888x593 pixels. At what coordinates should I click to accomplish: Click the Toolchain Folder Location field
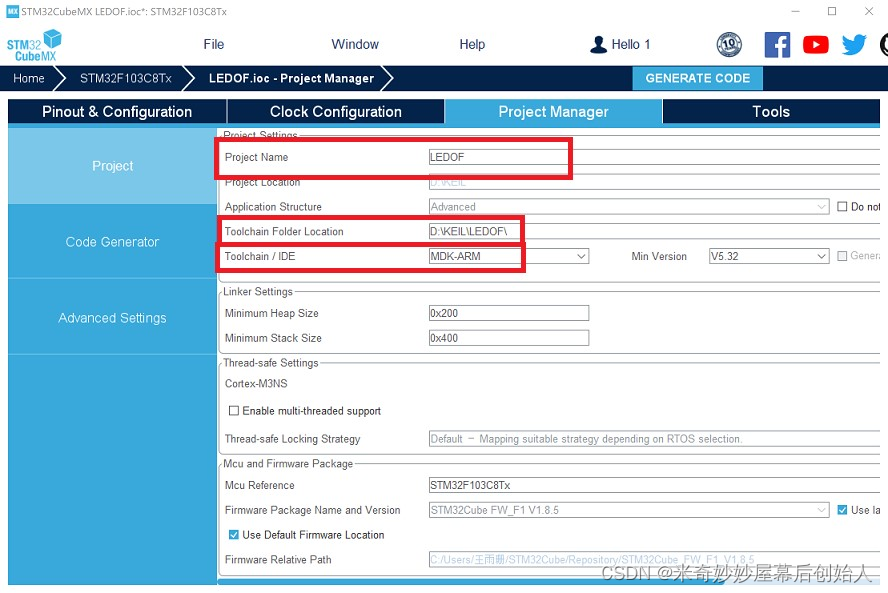pyautogui.click(x=654, y=231)
